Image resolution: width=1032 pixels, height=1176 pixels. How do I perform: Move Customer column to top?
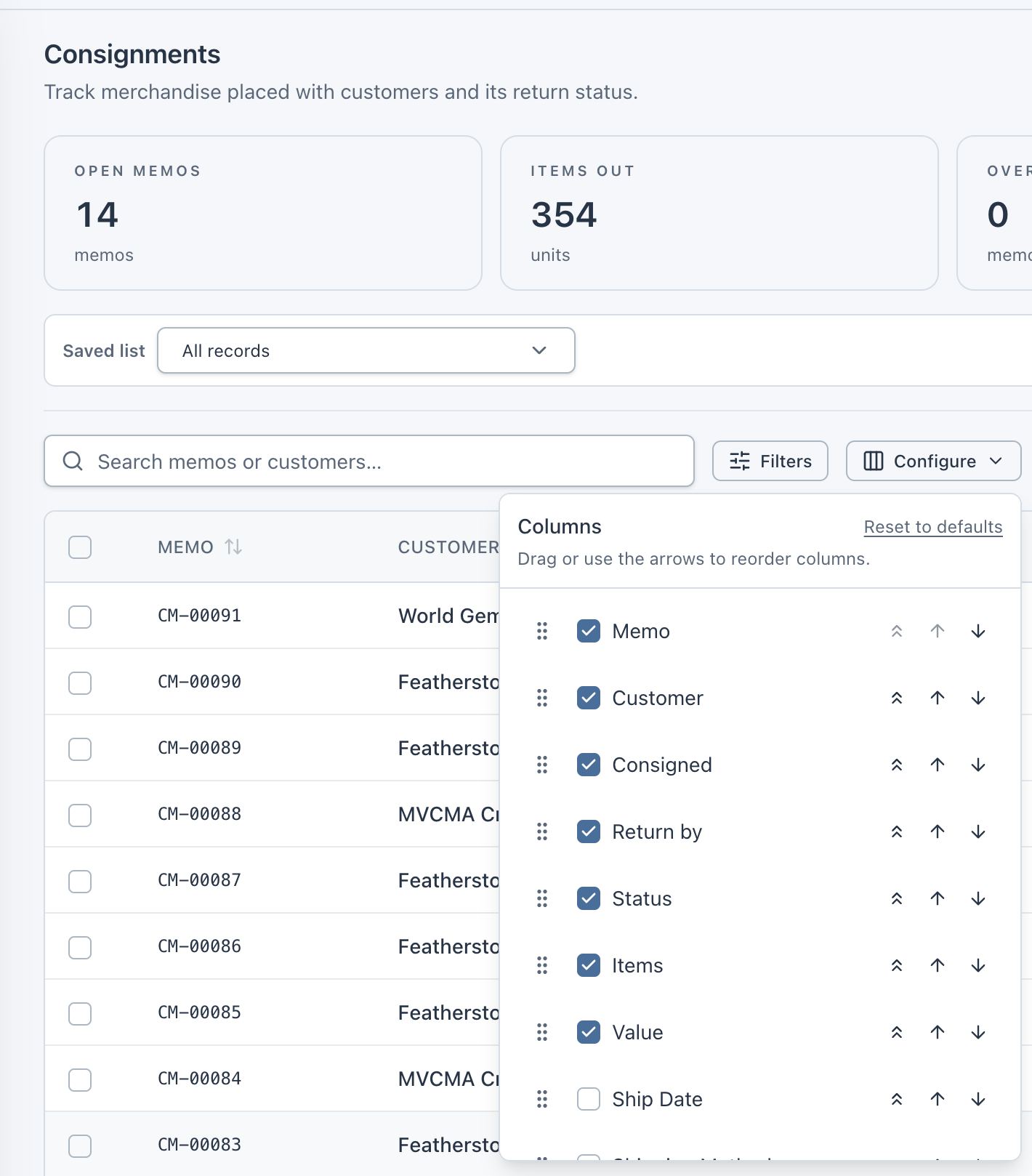click(x=897, y=698)
